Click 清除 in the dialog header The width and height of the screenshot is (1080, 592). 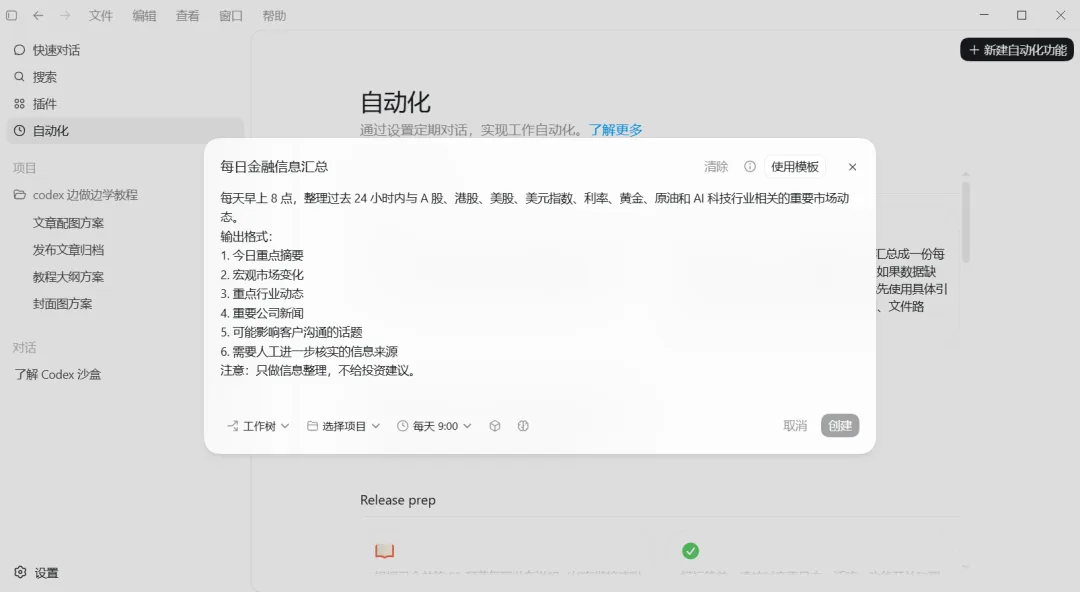click(716, 166)
